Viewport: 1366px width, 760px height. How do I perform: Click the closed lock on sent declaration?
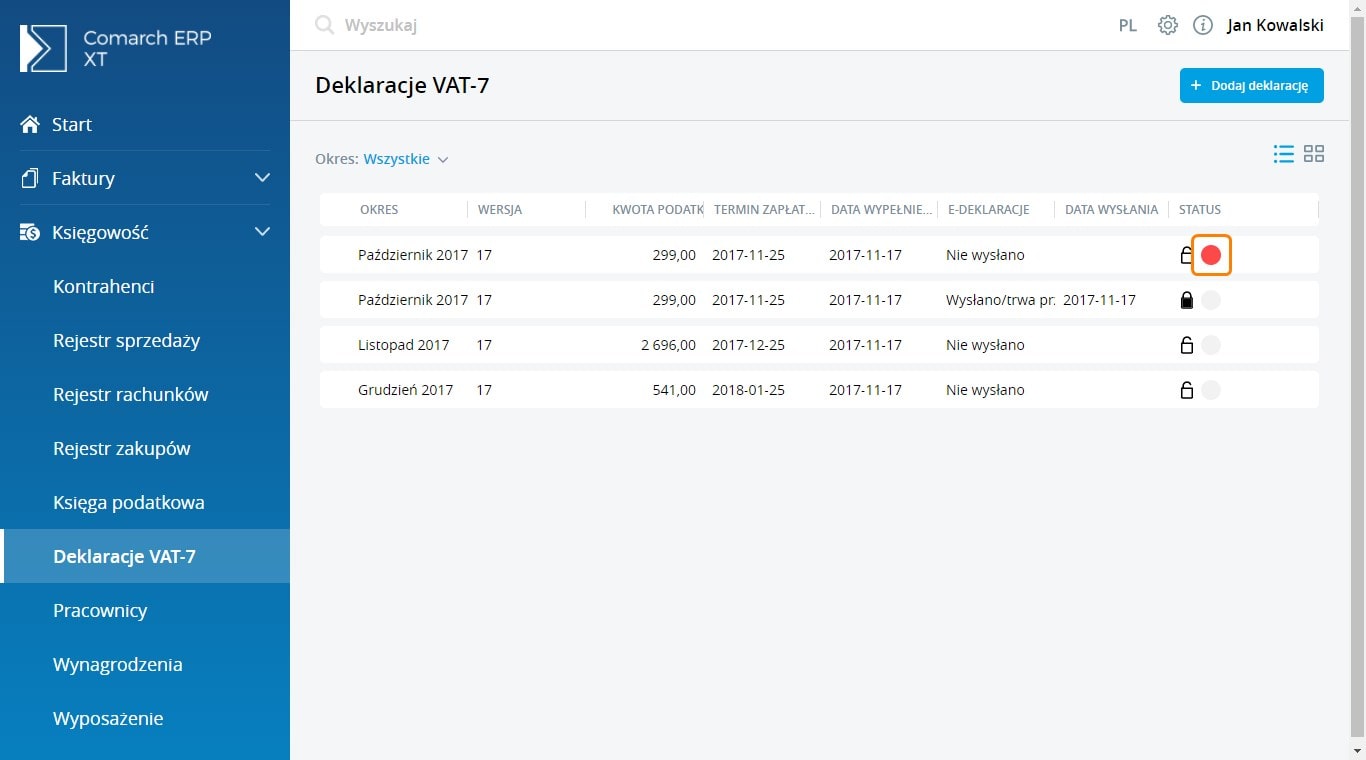coord(1187,300)
